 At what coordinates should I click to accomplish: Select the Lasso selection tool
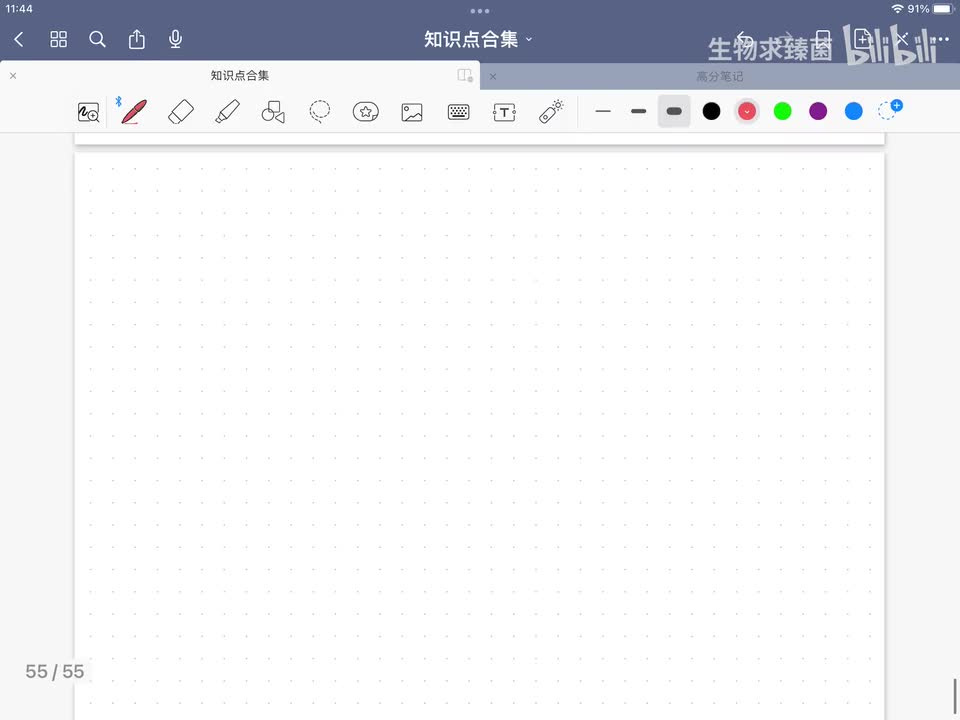(x=320, y=111)
